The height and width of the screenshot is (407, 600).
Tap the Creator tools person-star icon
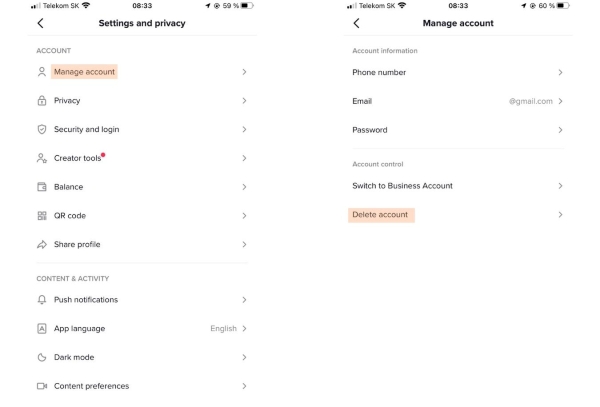(42, 158)
